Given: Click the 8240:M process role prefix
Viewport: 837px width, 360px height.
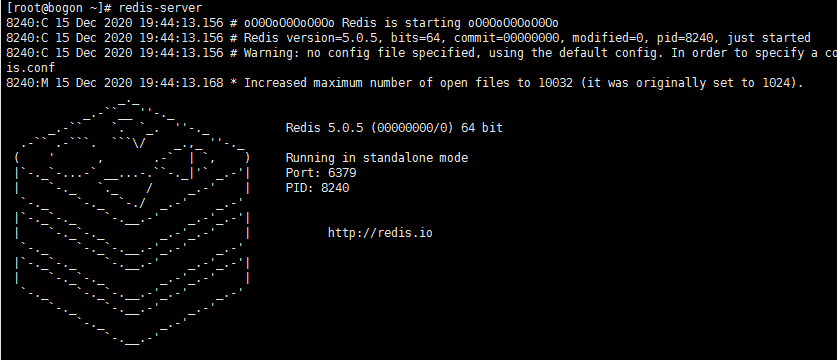Looking at the screenshot, I should (27, 83).
